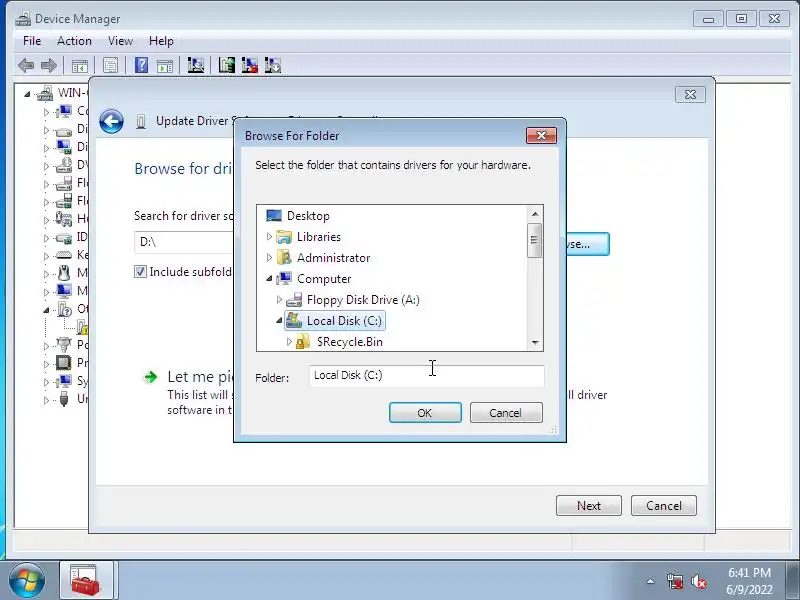Open the Help menu

[x=161, y=41]
